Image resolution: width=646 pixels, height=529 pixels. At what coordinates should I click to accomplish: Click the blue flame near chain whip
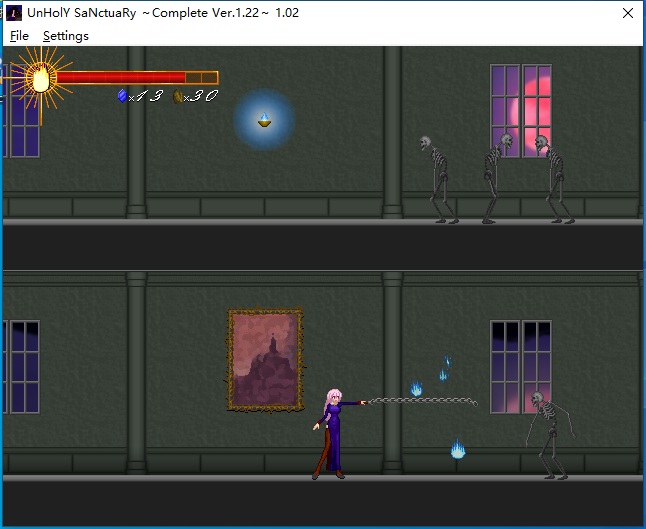(x=416, y=389)
